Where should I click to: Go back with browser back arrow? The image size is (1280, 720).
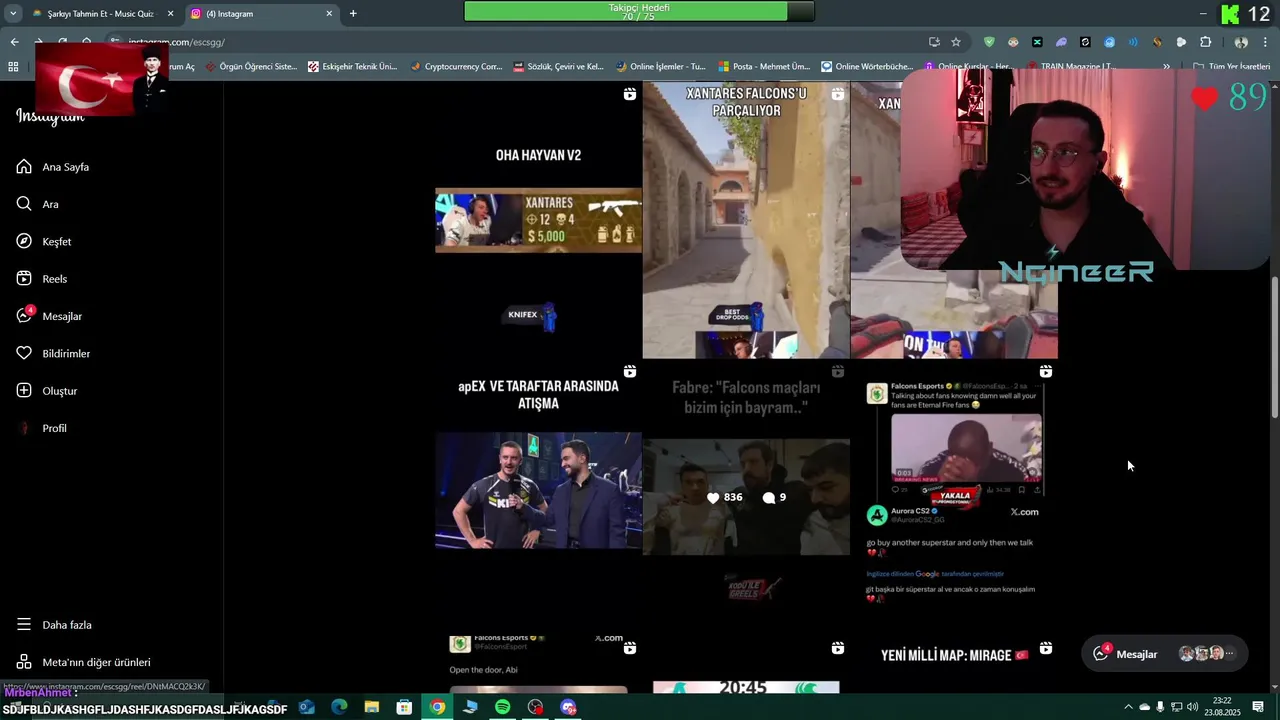tap(14, 42)
